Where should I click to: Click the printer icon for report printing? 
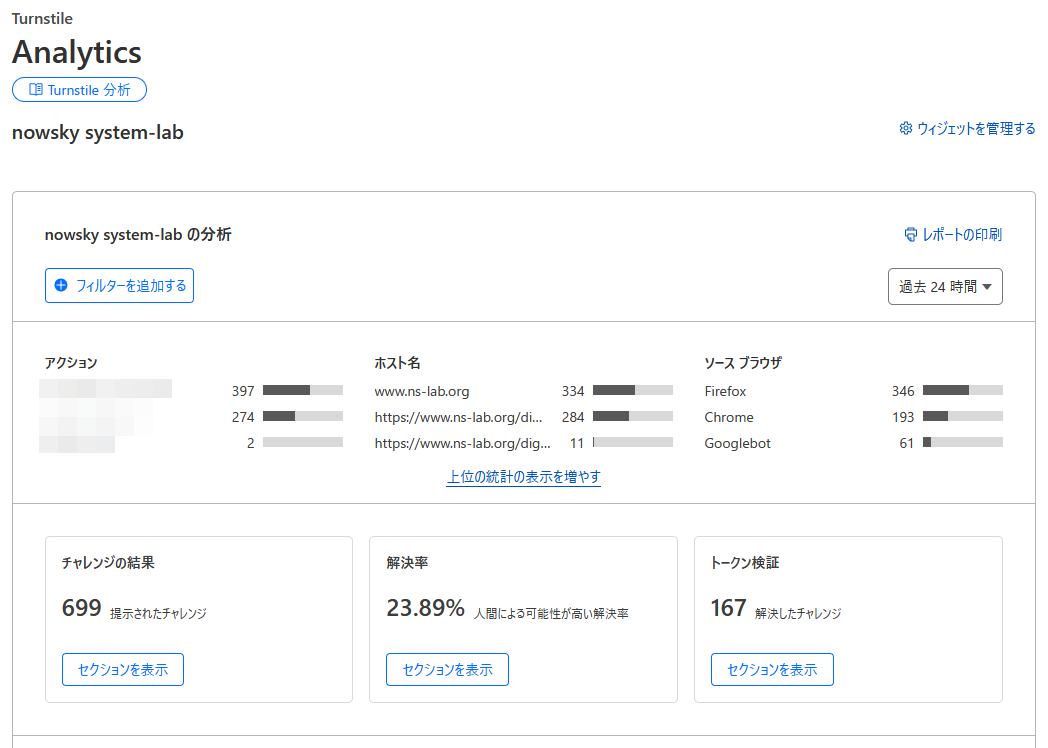[910, 235]
